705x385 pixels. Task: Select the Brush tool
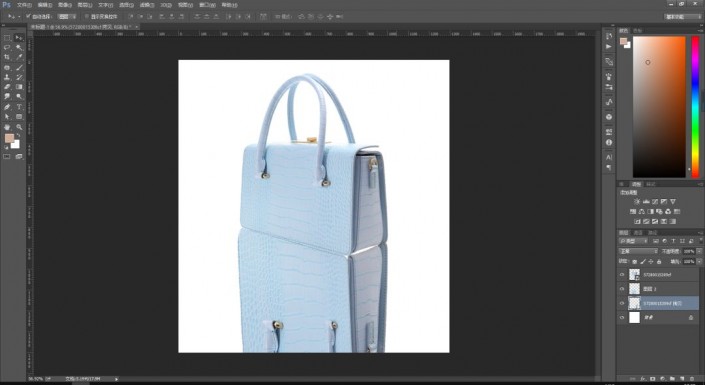tap(19, 67)
